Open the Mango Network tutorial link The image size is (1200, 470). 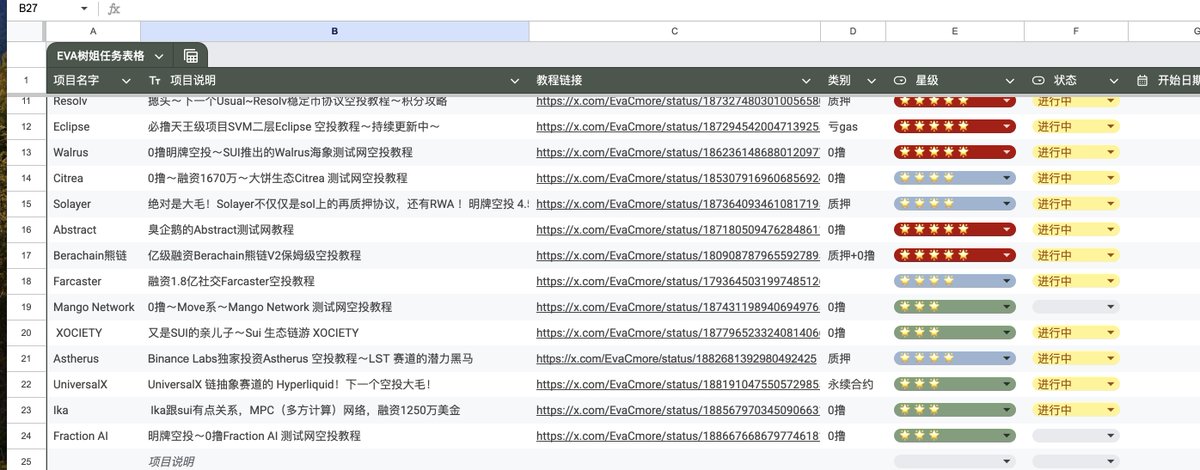678,307
